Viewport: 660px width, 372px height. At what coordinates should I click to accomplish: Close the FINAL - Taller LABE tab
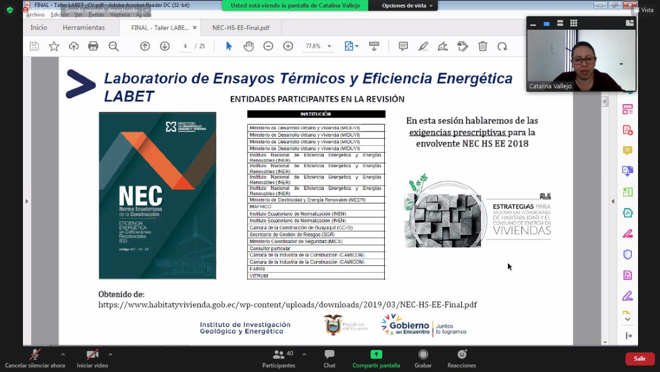click(194, 27)
